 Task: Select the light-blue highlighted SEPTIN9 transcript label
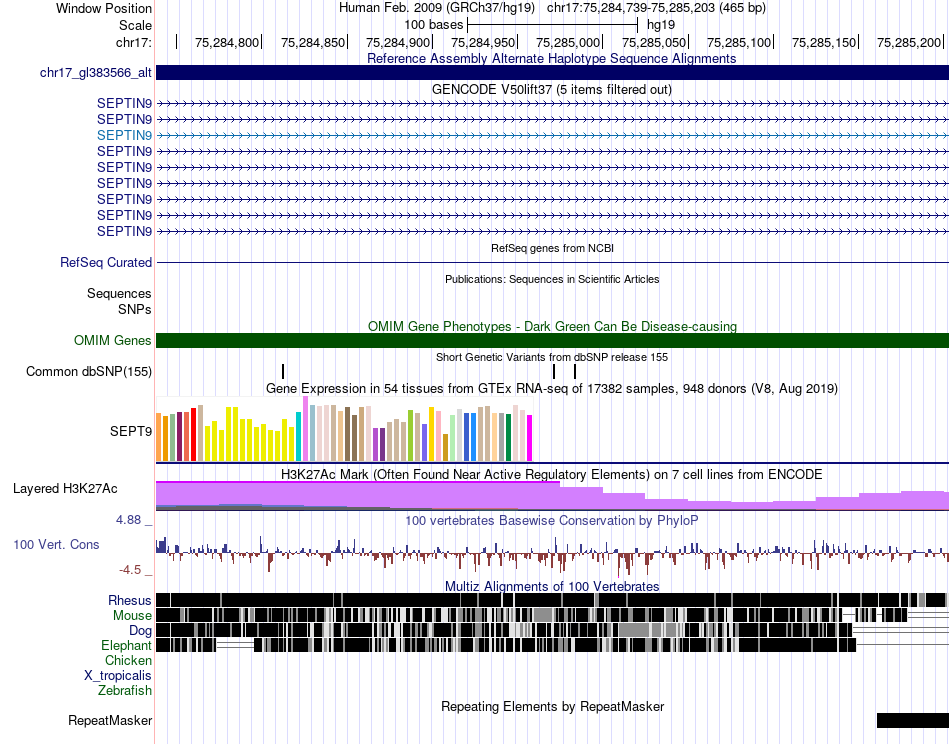124,135
